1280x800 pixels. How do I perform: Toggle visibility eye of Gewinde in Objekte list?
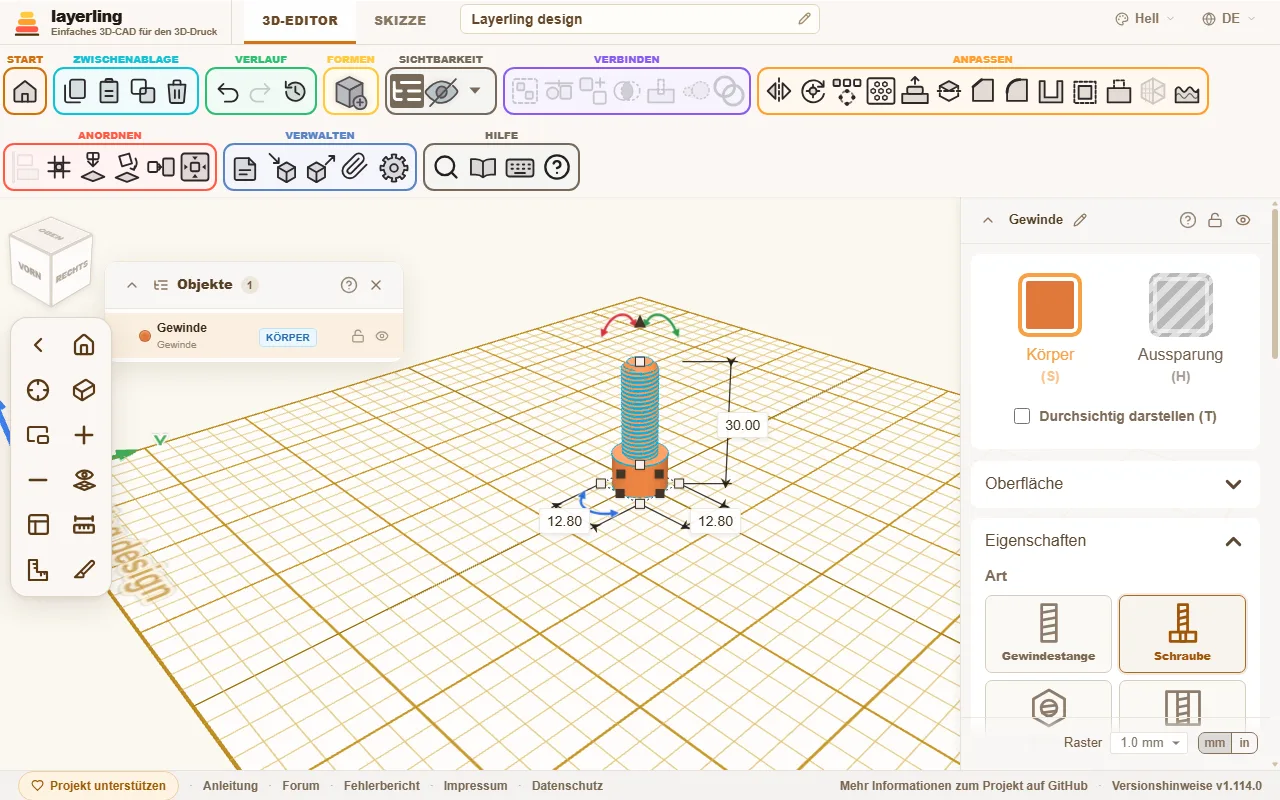point(382,337)
